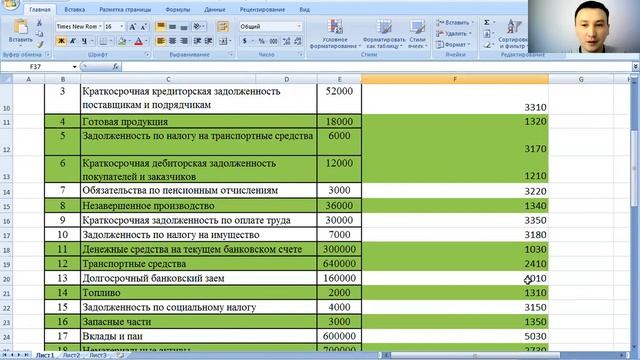Open the Вид ribbon tab
Image resolution: width=640 pixels, height=360 pixels.
tap(304, 9)
